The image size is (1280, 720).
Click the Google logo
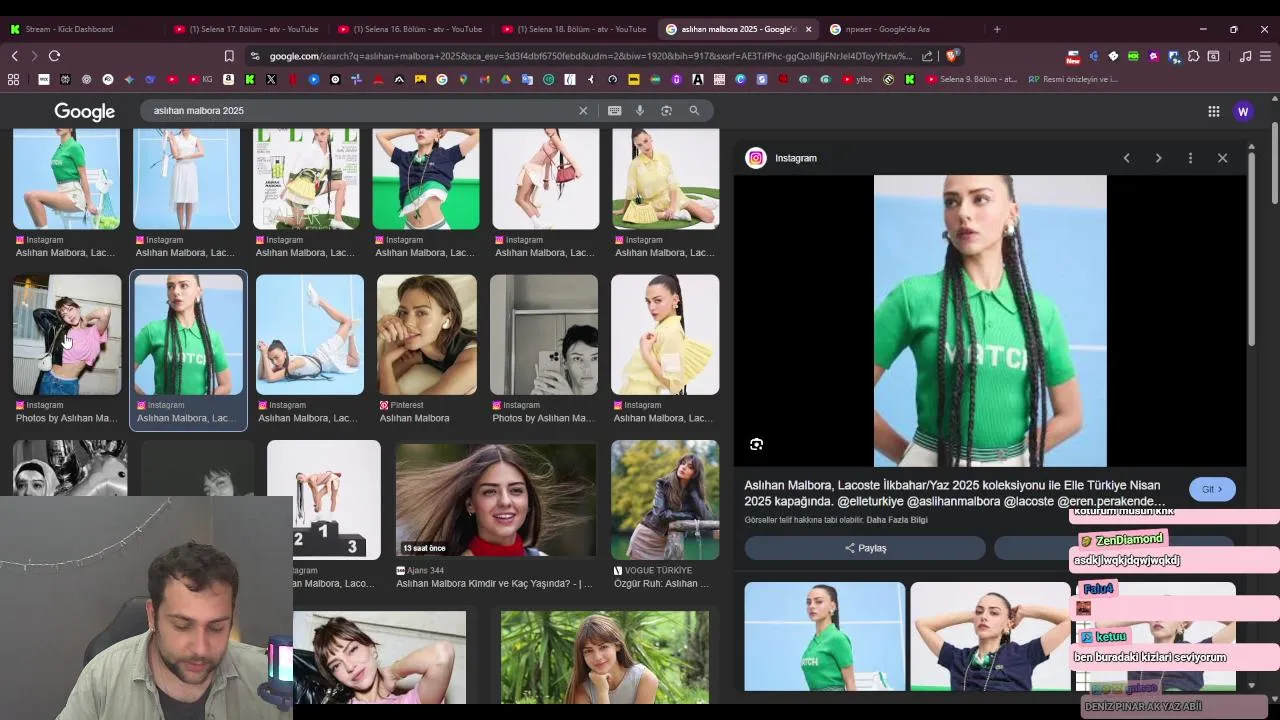pyautogui.click(x=84, y=112)
